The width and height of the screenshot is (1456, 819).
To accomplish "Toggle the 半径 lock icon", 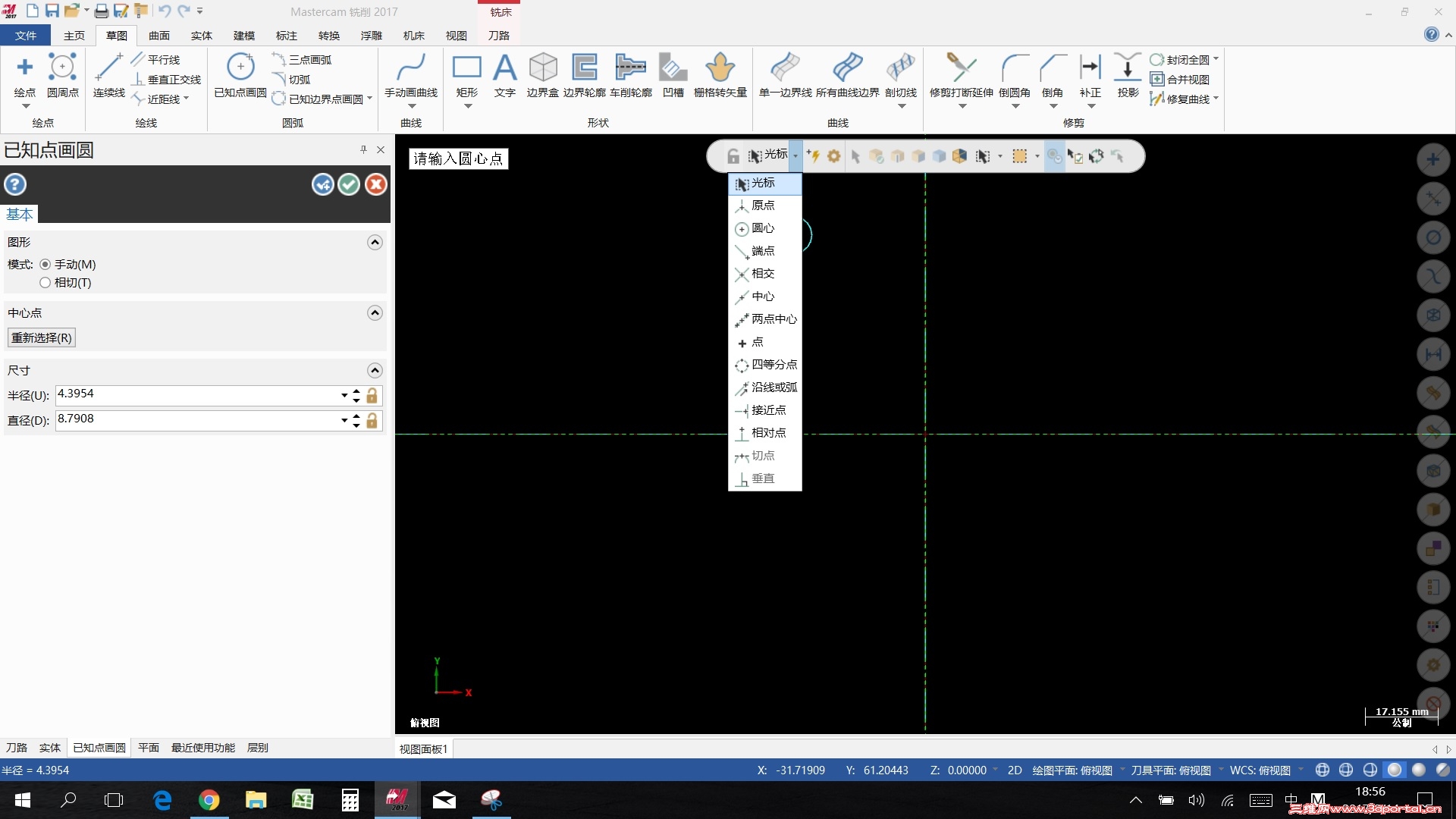I will [372, 396].
